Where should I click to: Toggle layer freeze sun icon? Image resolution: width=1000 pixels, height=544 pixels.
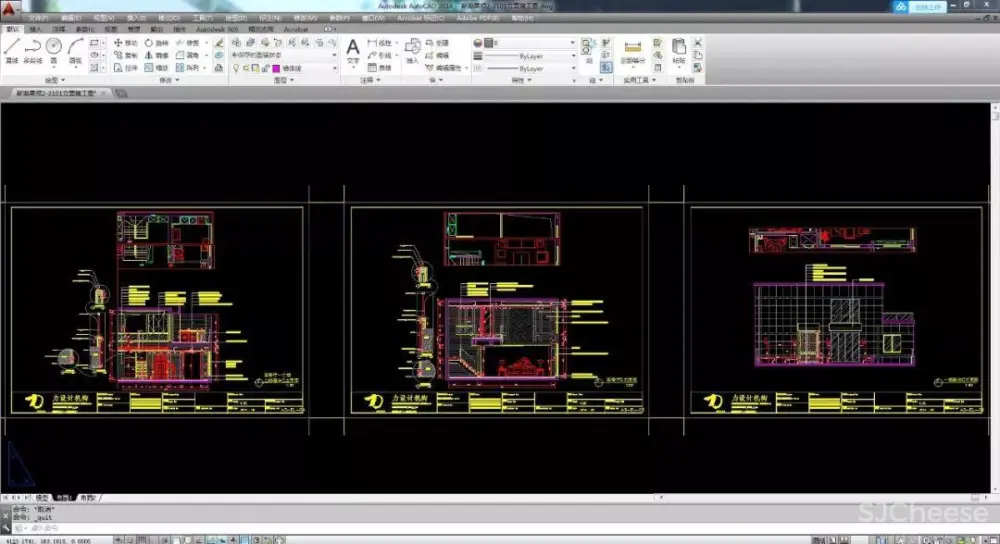click(x=245, y=68)
